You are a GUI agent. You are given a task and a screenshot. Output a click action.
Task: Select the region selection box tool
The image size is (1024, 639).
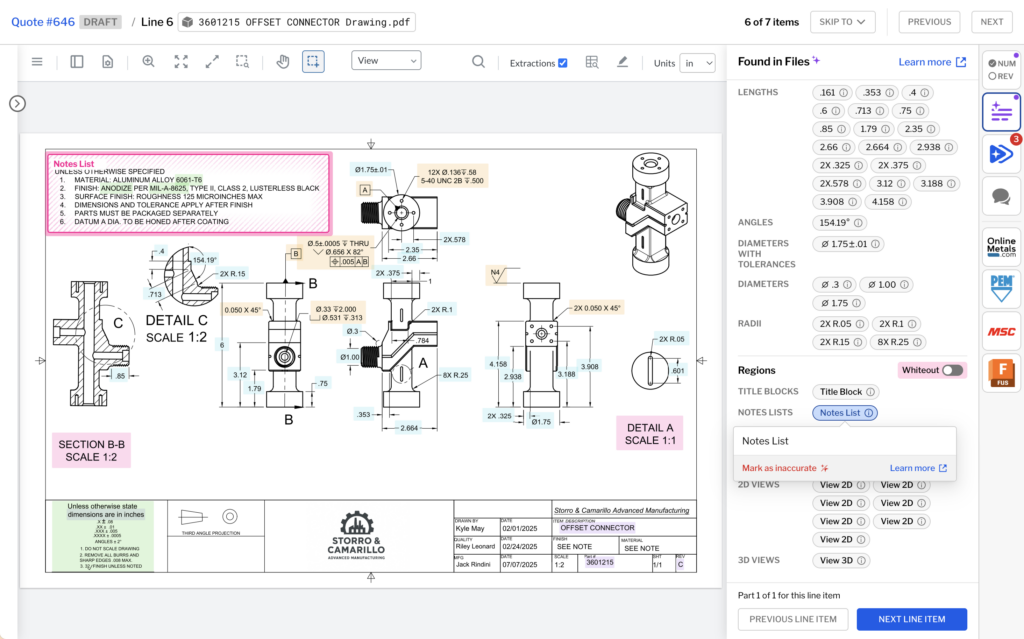(x=313, y=61)
